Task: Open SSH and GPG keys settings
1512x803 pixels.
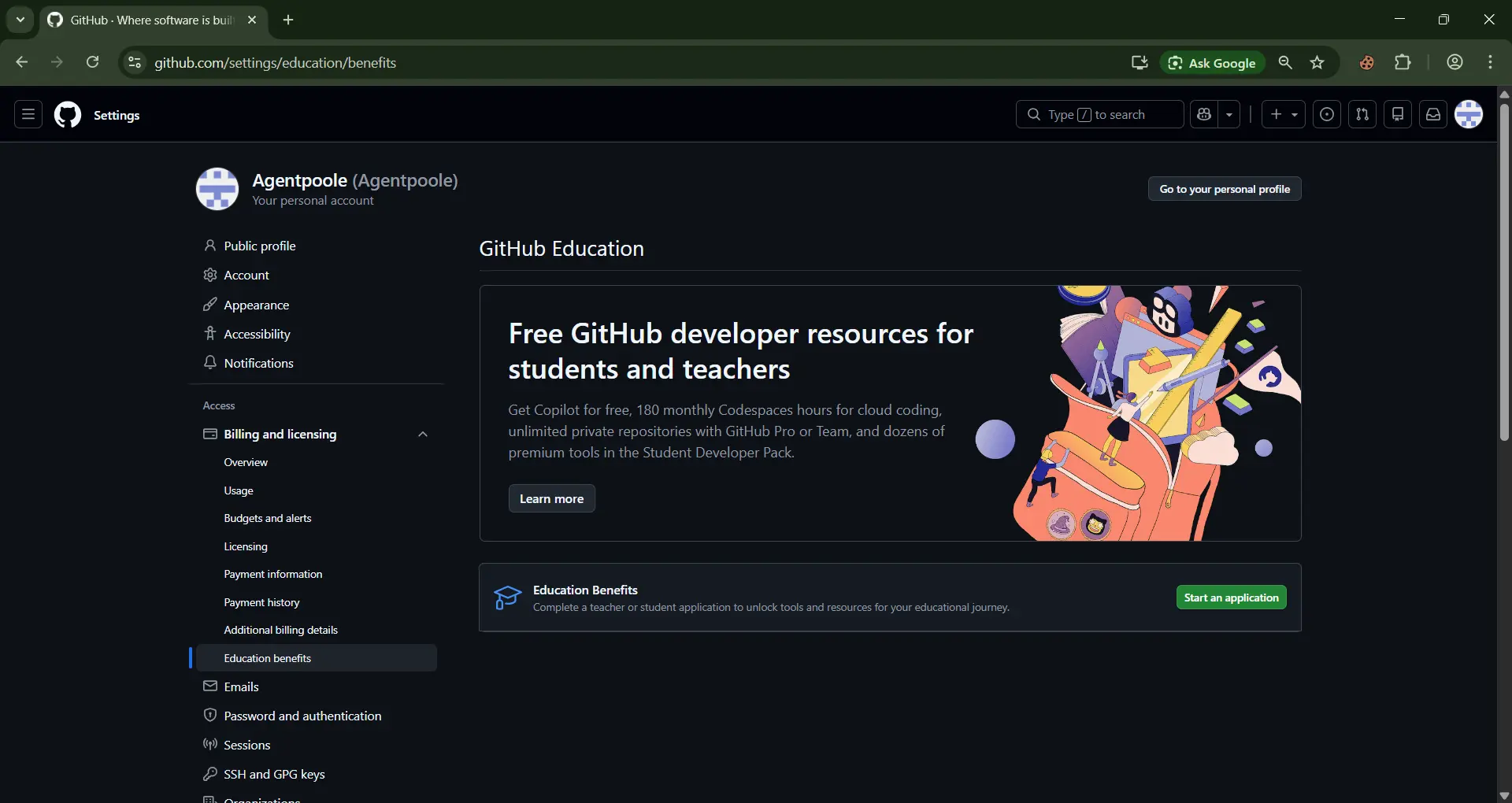Action: (316, 774)
